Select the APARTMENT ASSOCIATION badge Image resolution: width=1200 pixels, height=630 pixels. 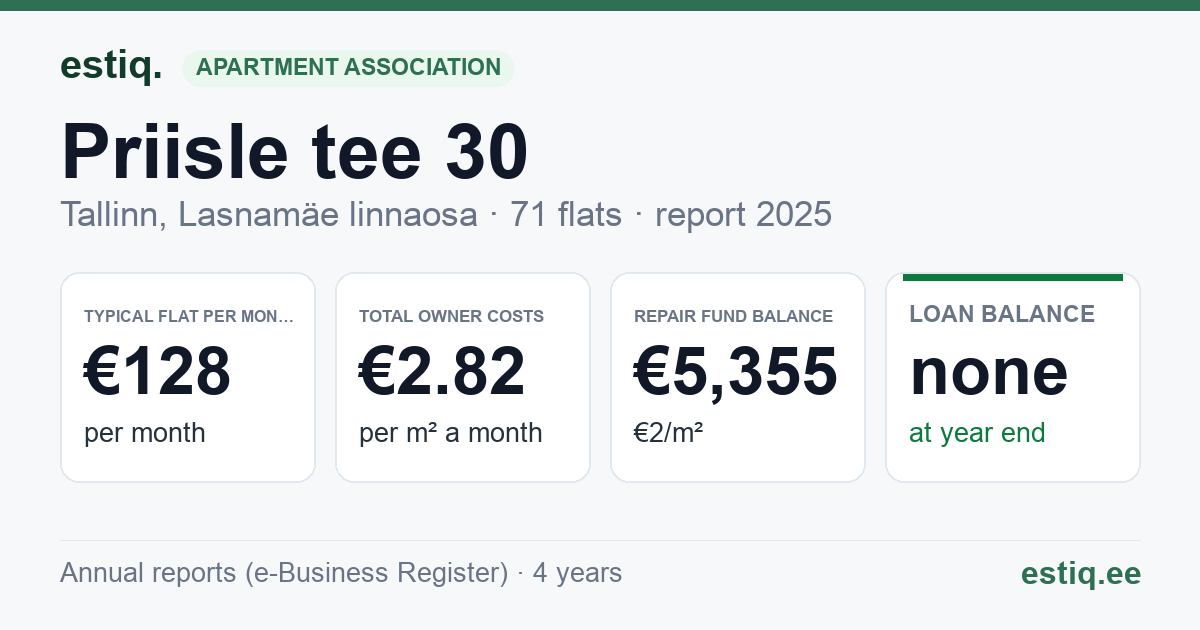click(348, 68)
